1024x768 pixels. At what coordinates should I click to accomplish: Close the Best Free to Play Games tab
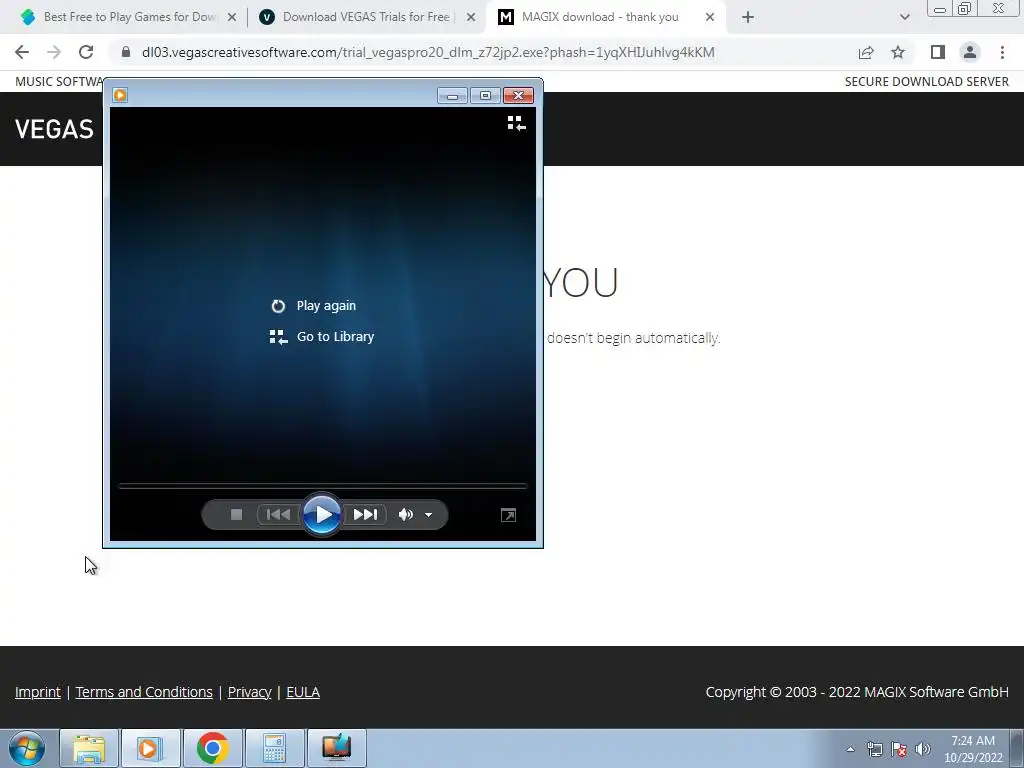232,17
